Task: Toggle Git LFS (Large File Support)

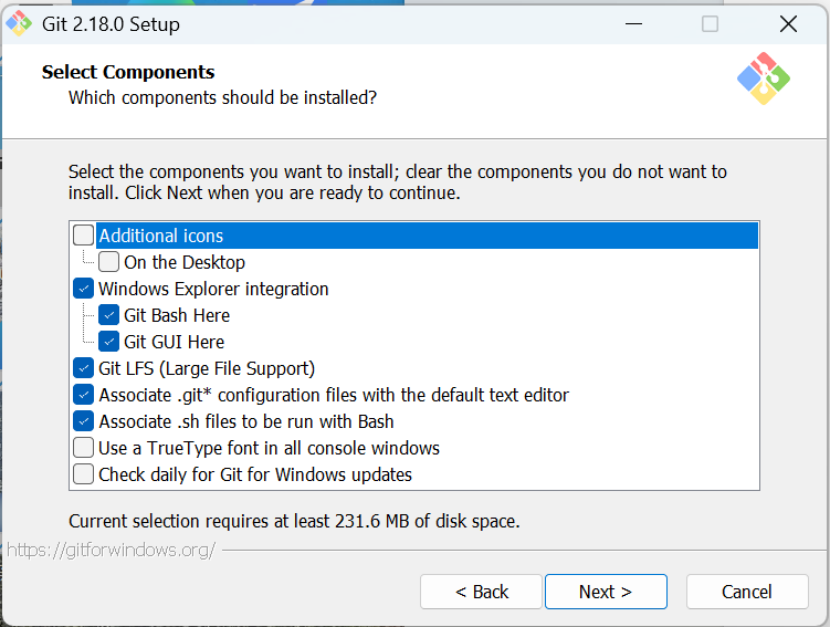Action: [x=83, y=368]
